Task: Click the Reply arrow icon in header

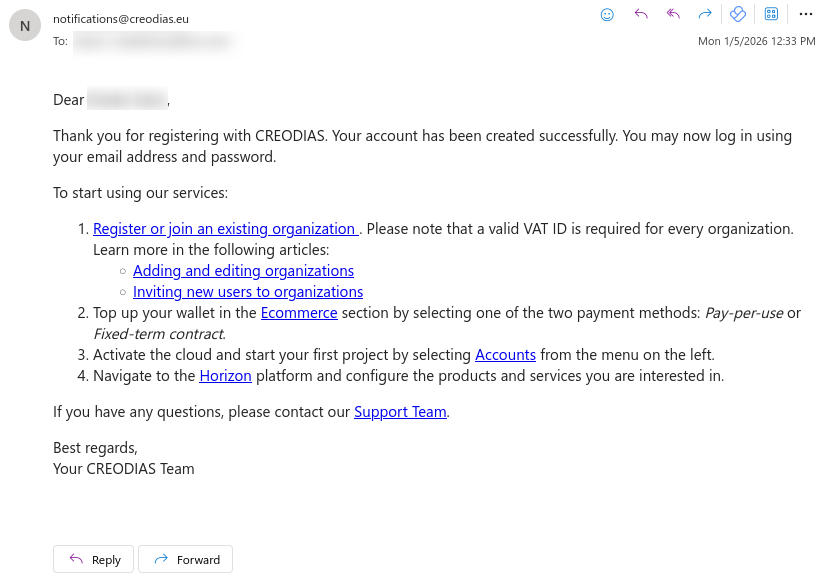Action: 641,14
